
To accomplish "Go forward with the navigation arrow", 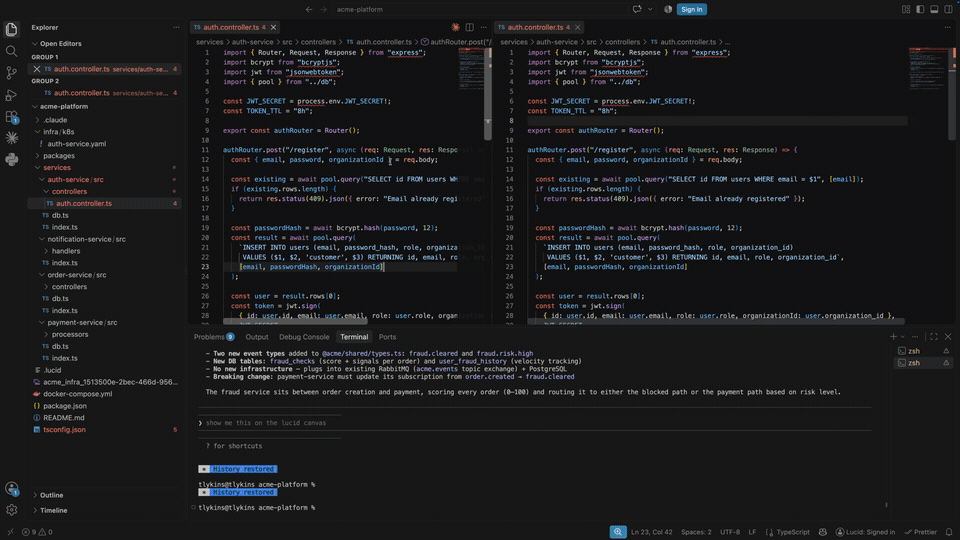I will 323,9.
